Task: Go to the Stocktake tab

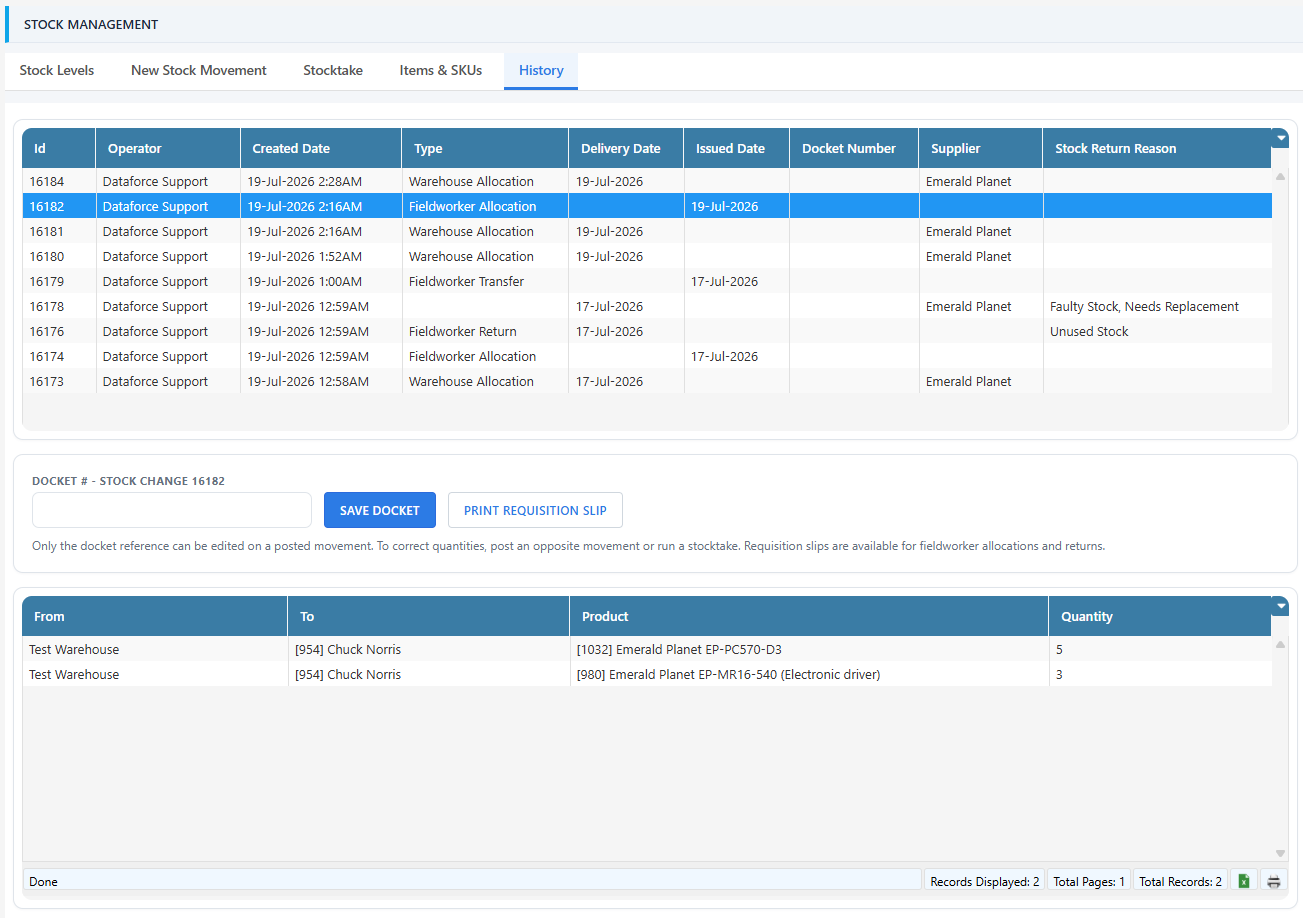Action: (x=333, y=71)
